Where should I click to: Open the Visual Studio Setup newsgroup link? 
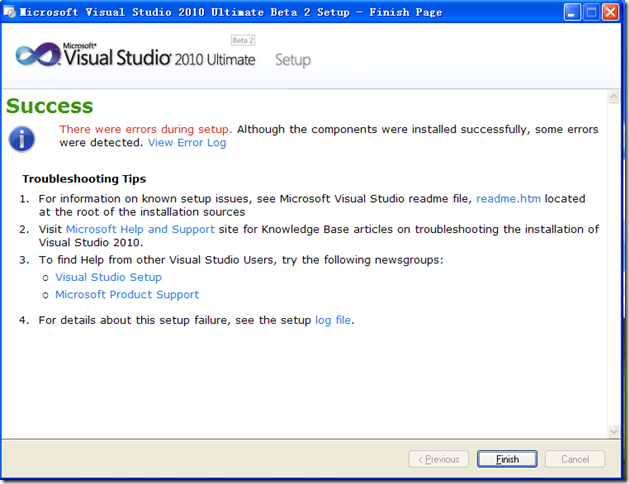[108, 277]
